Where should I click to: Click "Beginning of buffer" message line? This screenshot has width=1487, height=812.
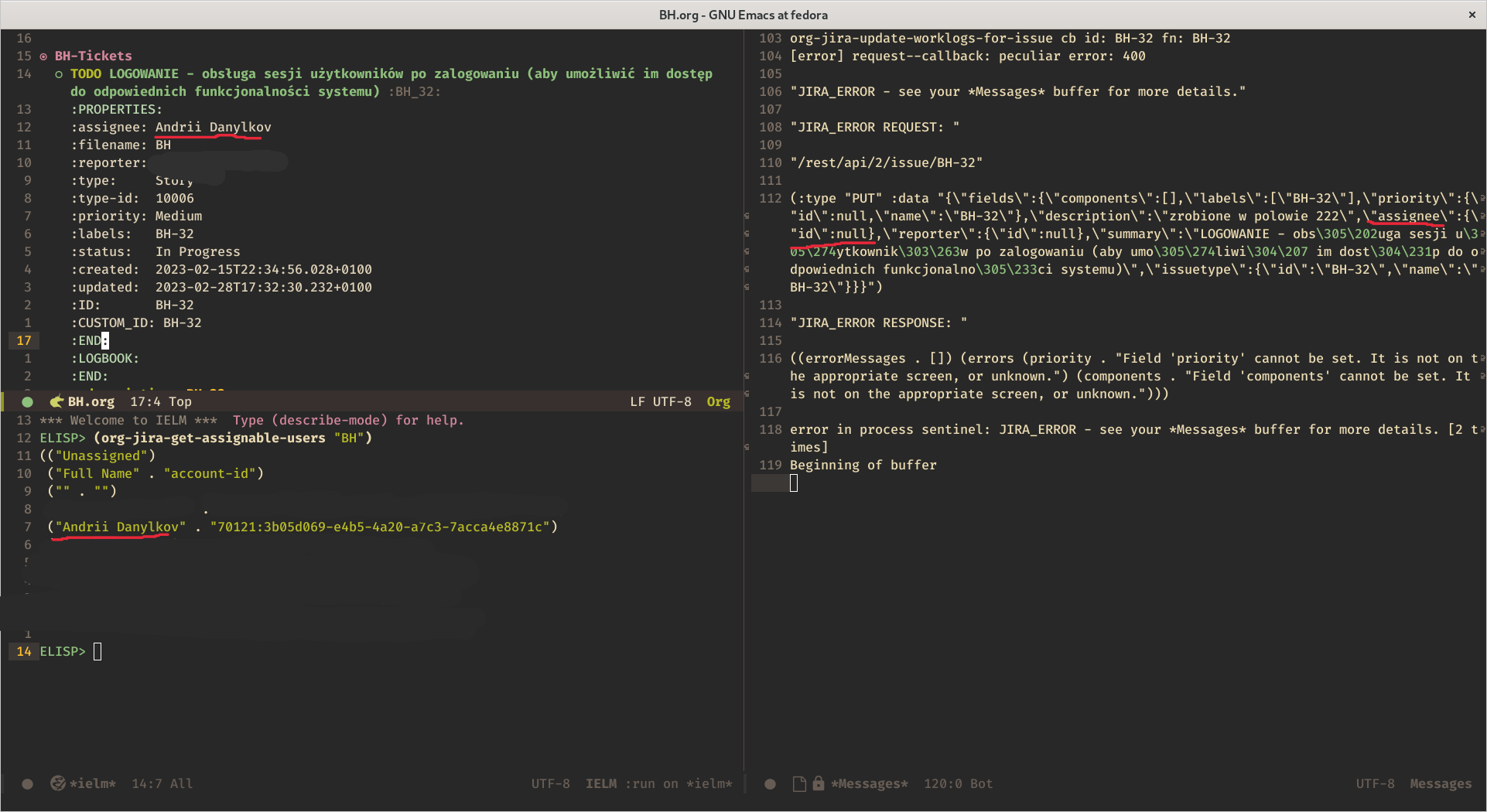point(863,465)
